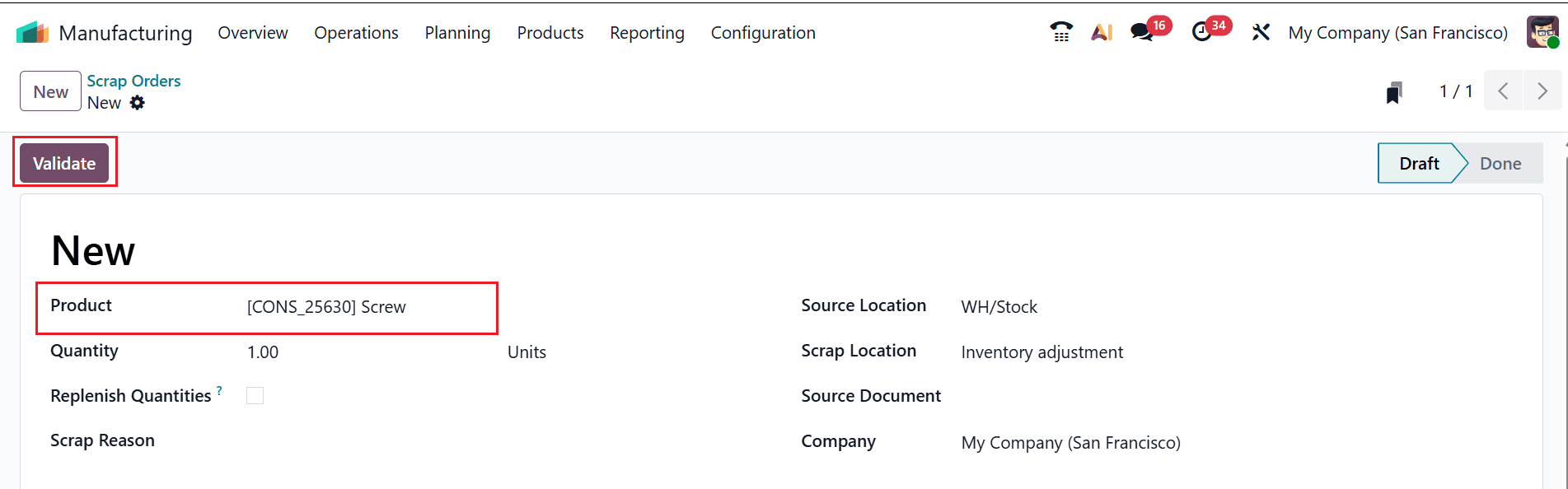Viewport: 1568px width, 489px height.
Task: Click the large New record heading
Action: click(93, 250)
